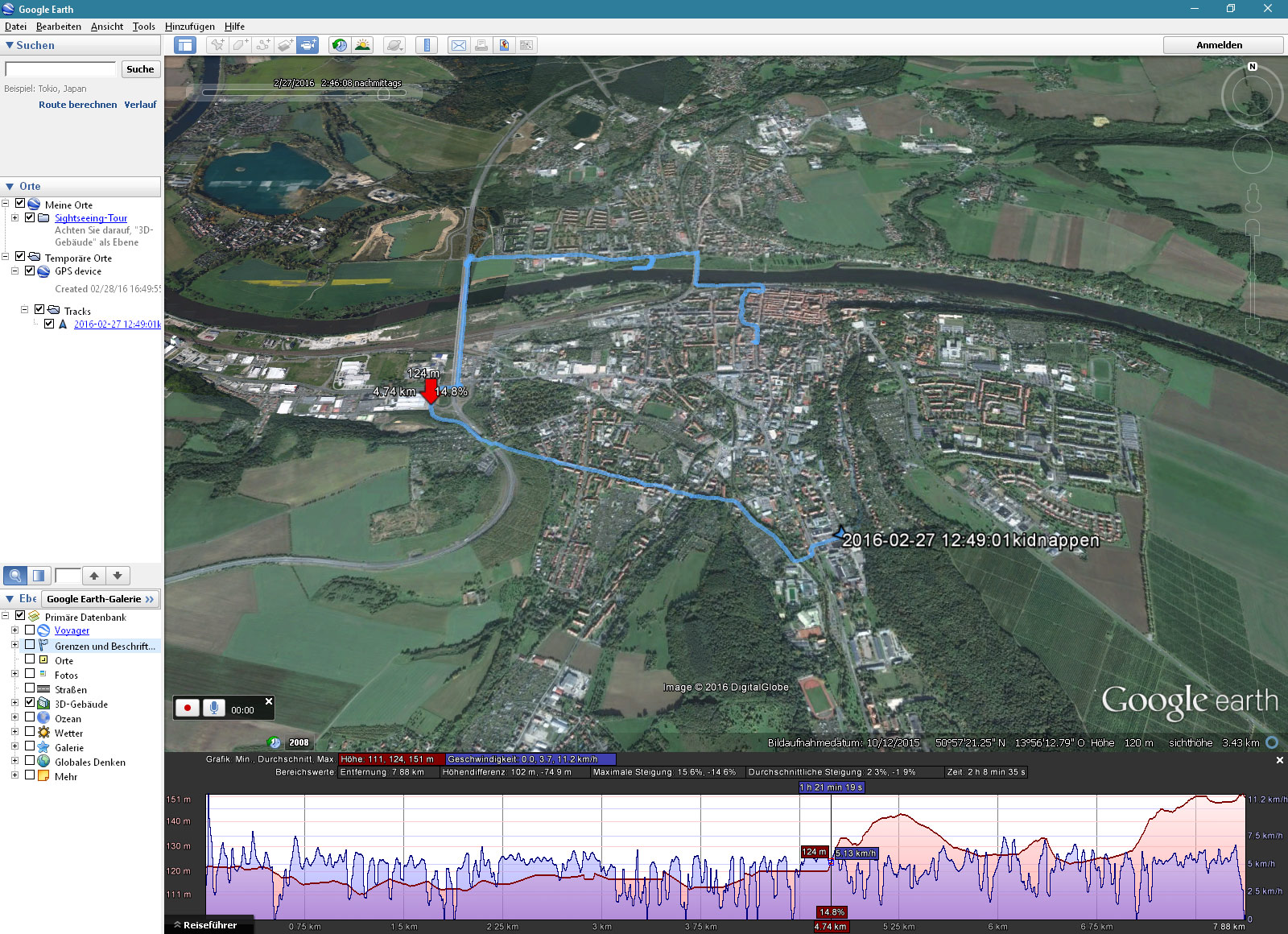Expand the Ozean layer node
This screenshot has height=934, width=1288.
point(14,717)
